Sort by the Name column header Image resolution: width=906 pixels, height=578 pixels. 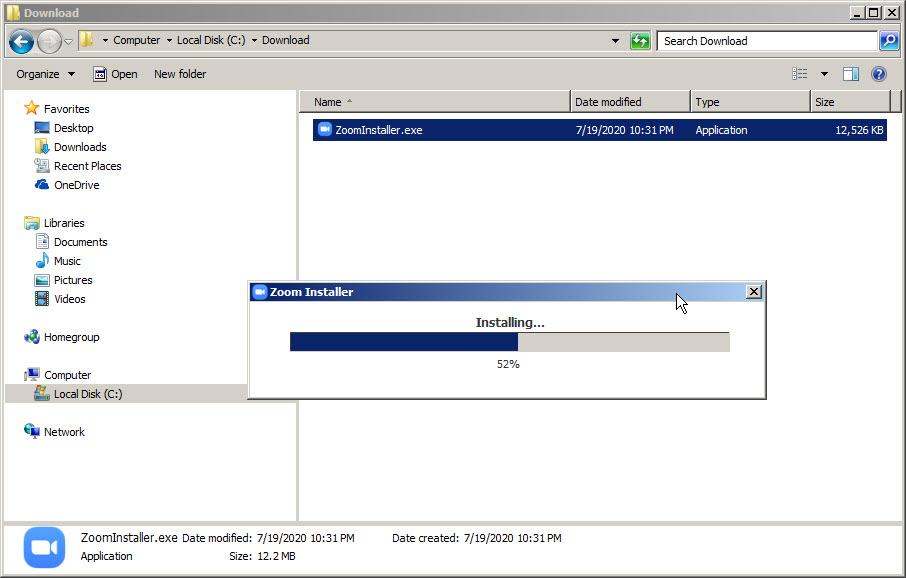(x=435, y=102)
